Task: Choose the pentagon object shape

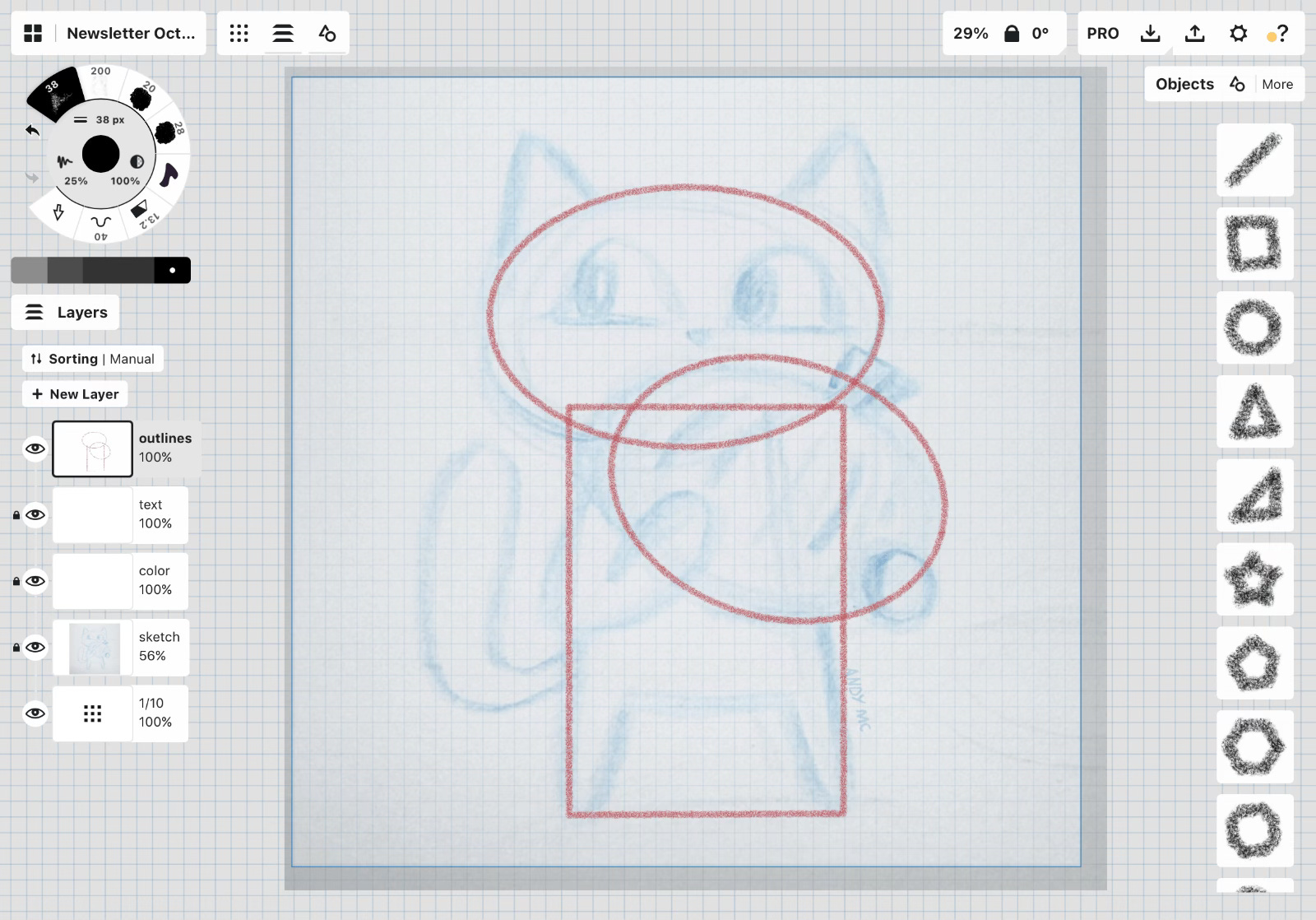Action: coord(1254,664)
